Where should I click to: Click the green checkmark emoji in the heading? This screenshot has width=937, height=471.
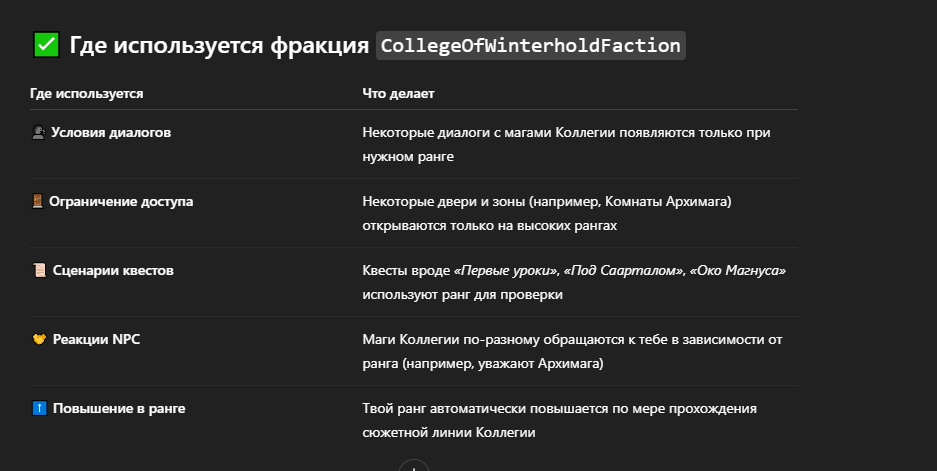(x=45, y=45)
